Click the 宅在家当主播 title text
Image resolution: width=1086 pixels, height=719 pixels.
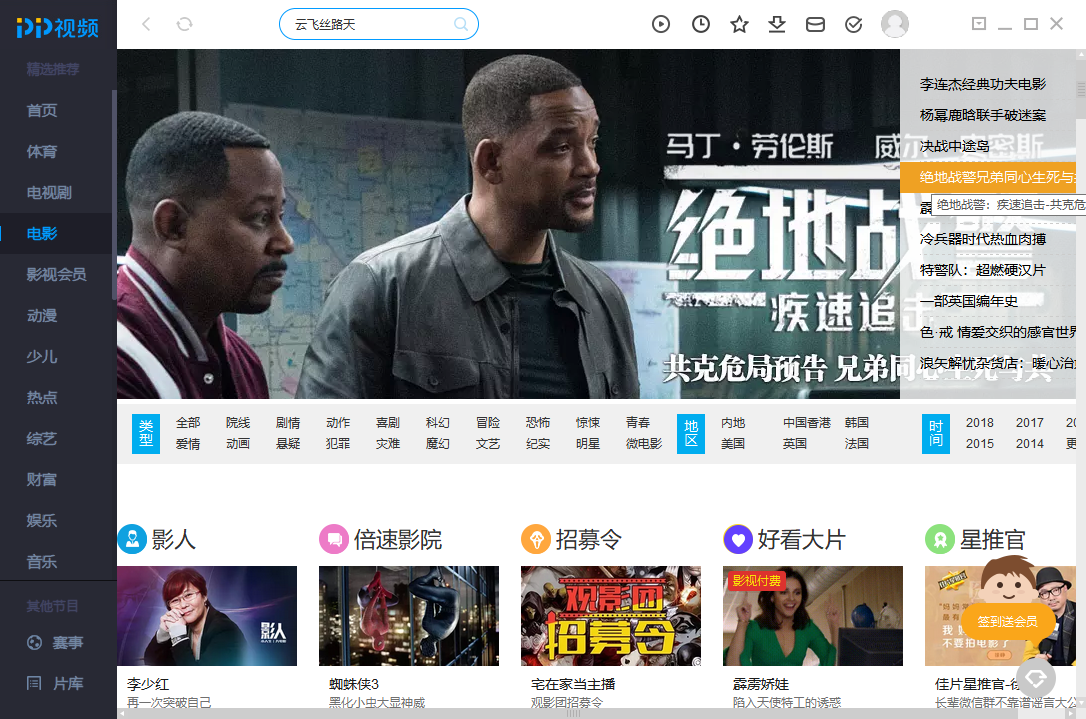tap(573, 684)
